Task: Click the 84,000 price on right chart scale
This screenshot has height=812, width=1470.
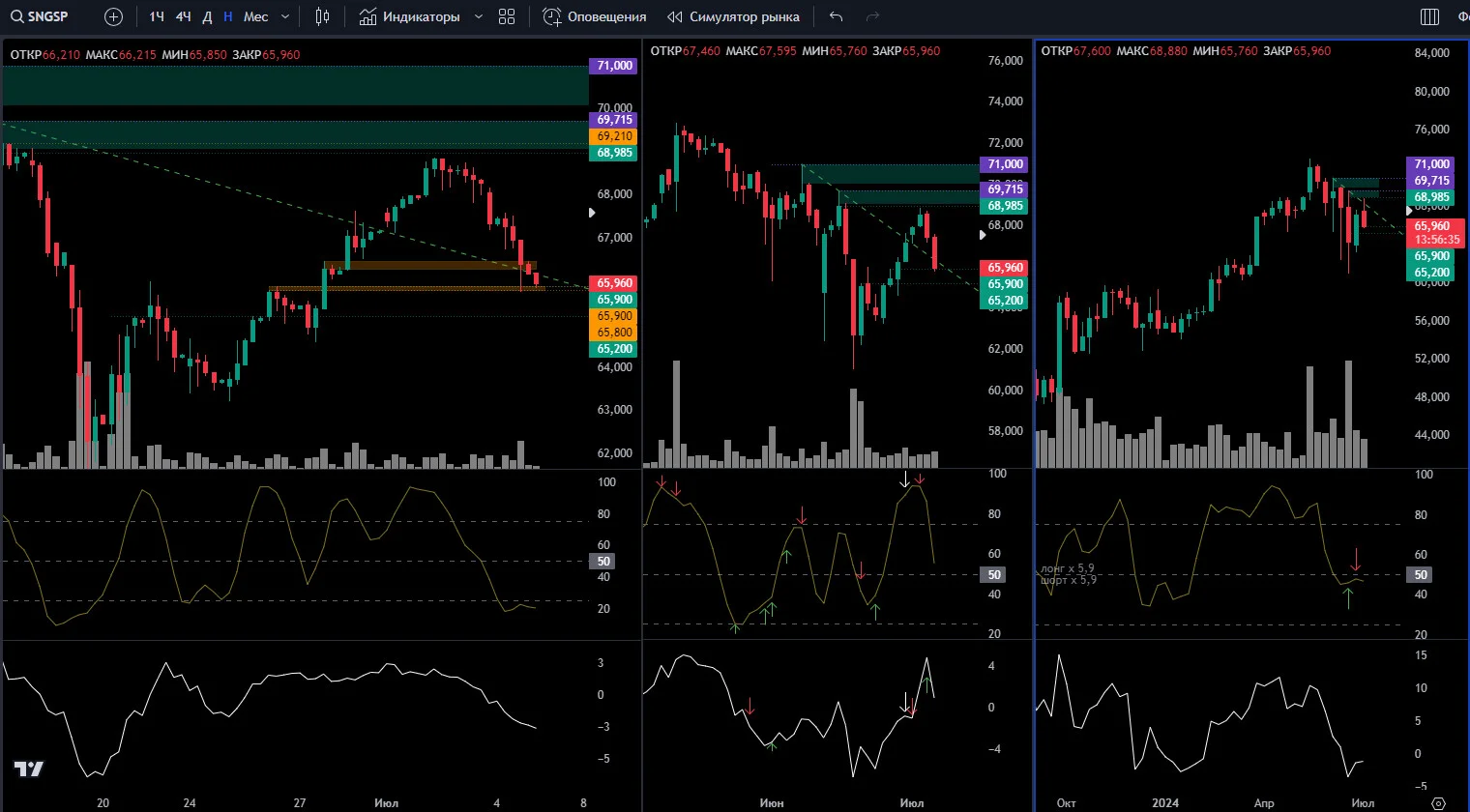Action: point(1431,53)
